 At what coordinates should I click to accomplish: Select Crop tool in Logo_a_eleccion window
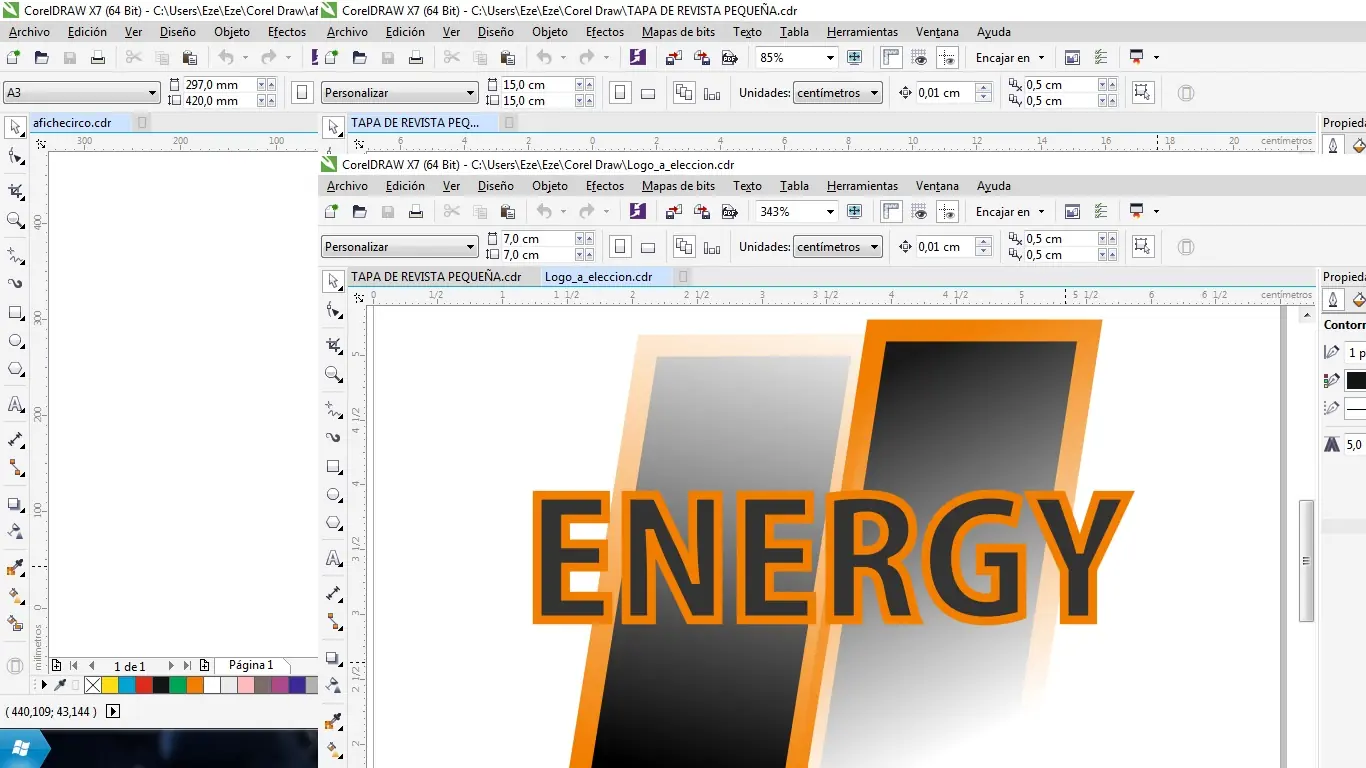click(334, 345)
